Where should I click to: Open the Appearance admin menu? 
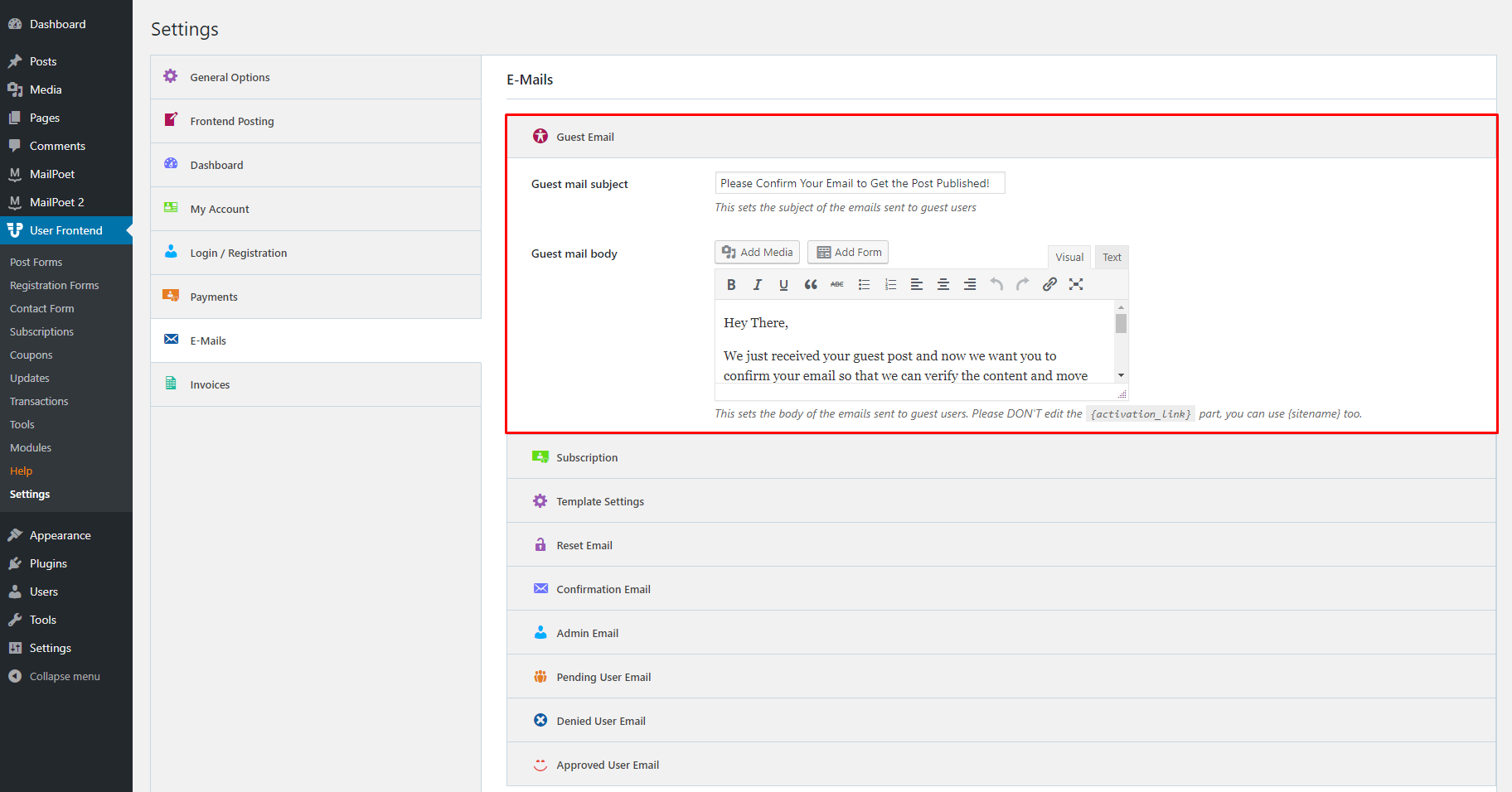click(66, 535)
